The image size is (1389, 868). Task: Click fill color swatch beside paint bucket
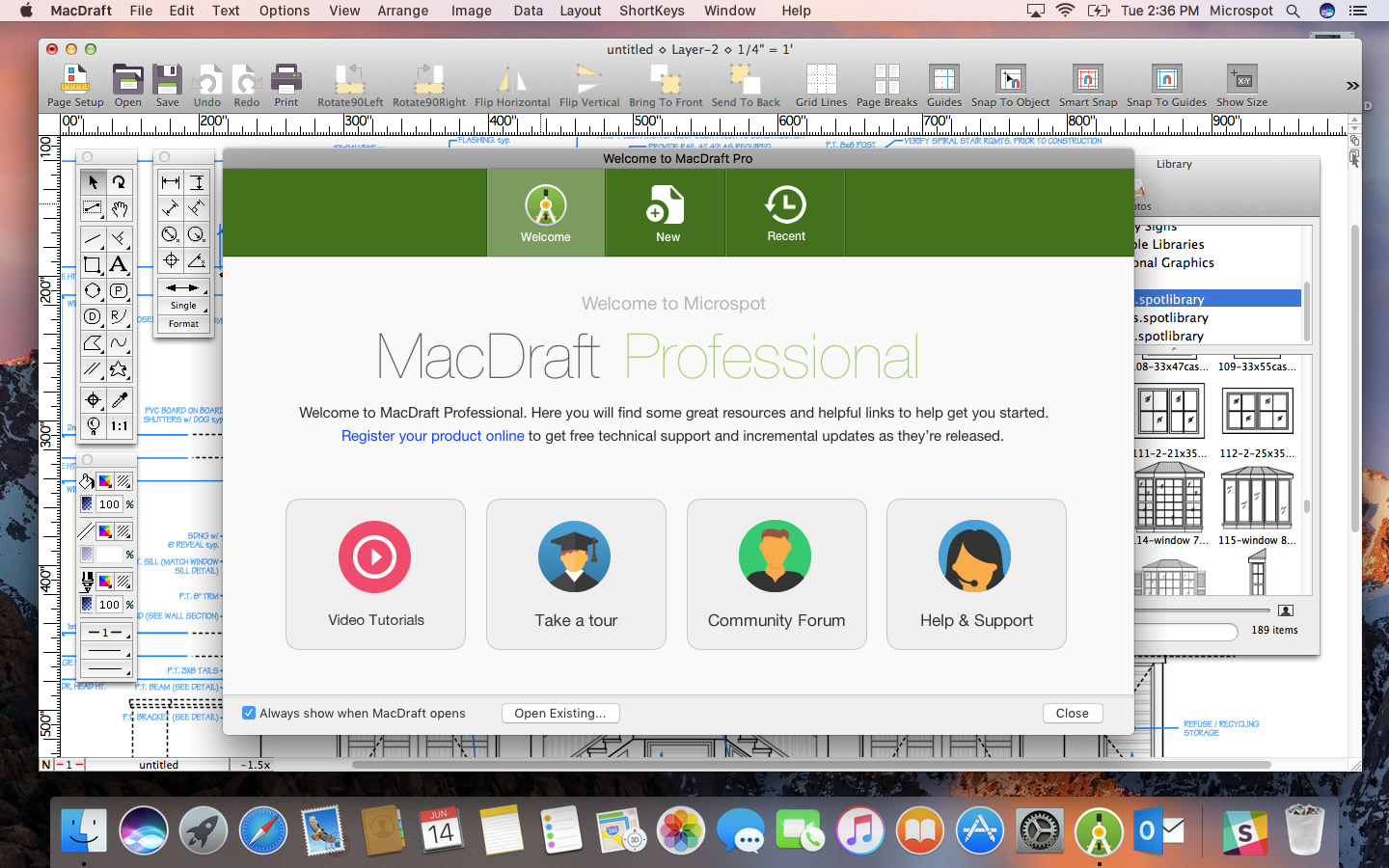point(105,481)
